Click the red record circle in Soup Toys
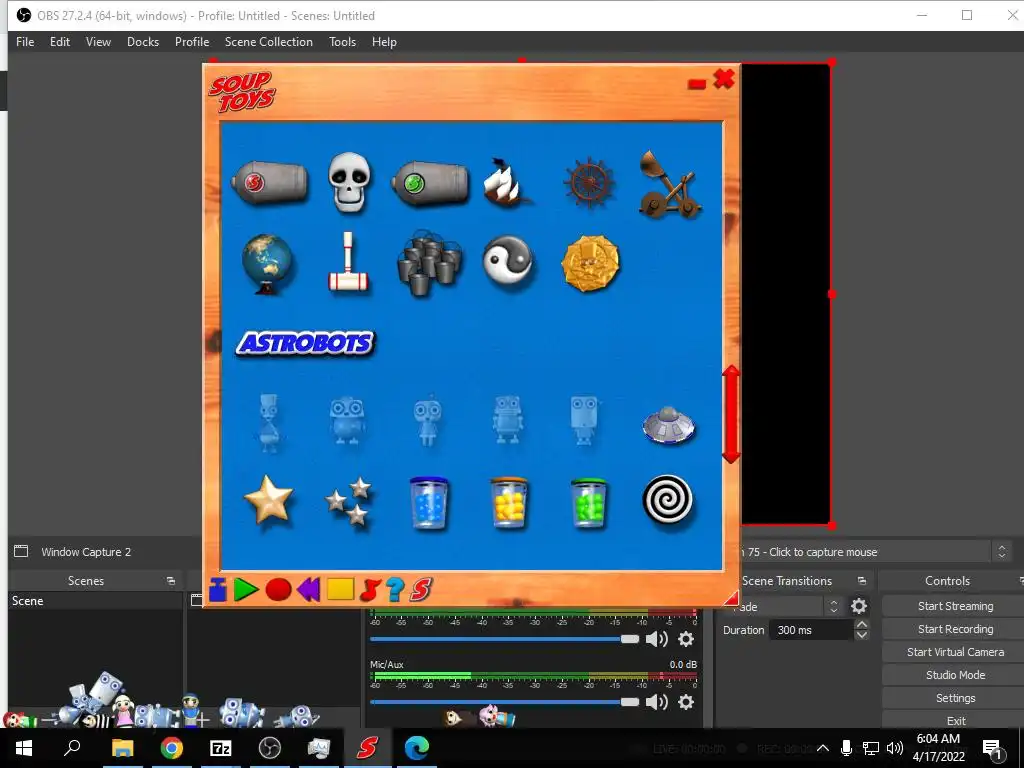Screen dimensions: 1024x768 click(278, 589)
